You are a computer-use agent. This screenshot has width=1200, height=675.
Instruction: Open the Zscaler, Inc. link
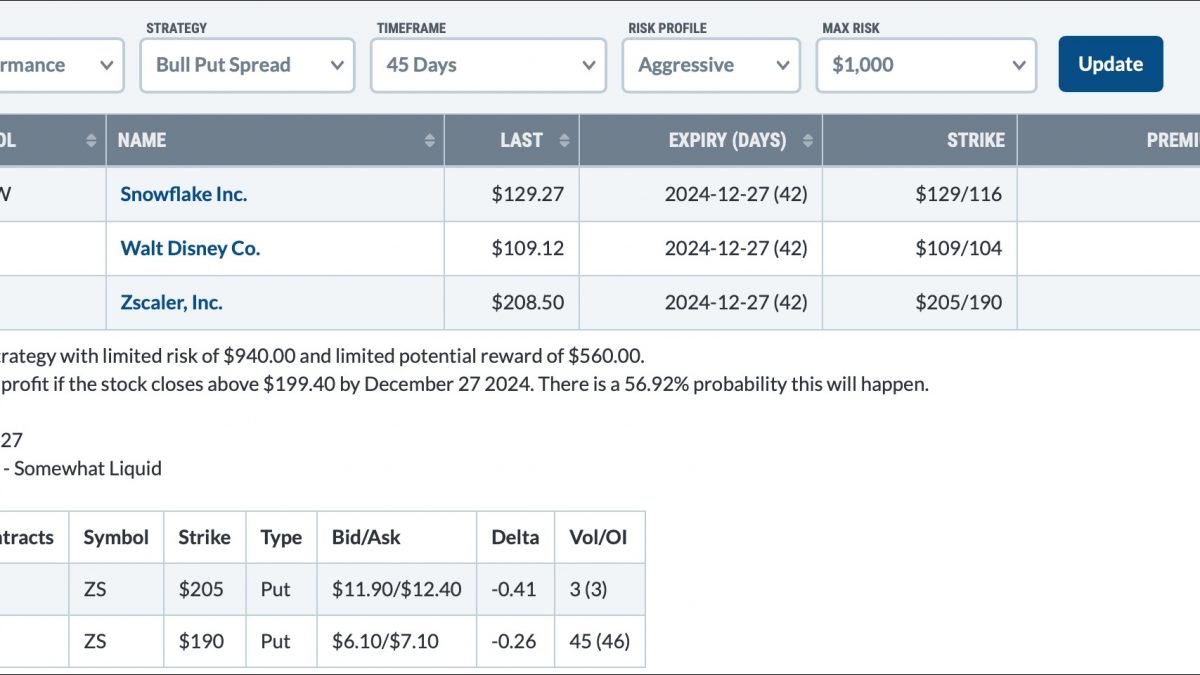tap(171, 302)
